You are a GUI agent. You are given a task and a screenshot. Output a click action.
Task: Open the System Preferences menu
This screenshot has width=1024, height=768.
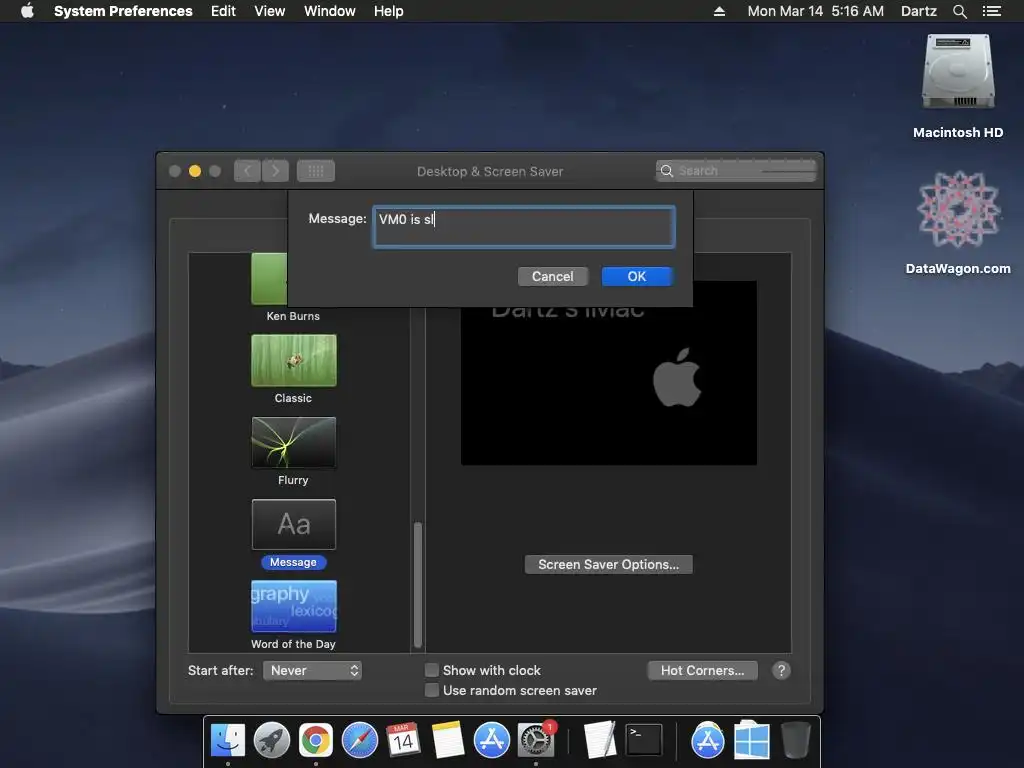pyautogui.click(x=123, y=11)
